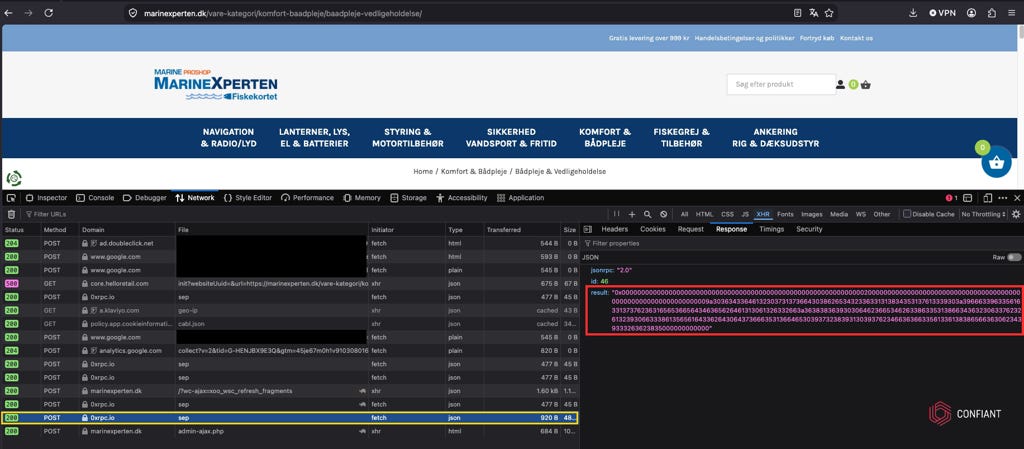This screenshot has height=449, width=1024.
Task: Click the red error count badge
Action: 951,198
